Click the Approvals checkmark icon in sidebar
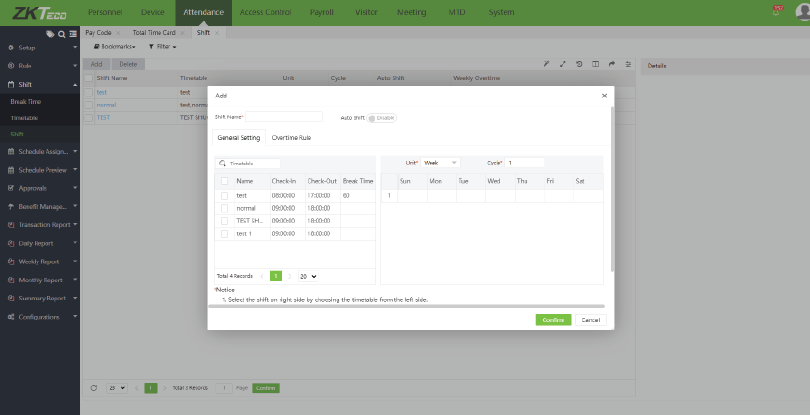 click(10, 187)
